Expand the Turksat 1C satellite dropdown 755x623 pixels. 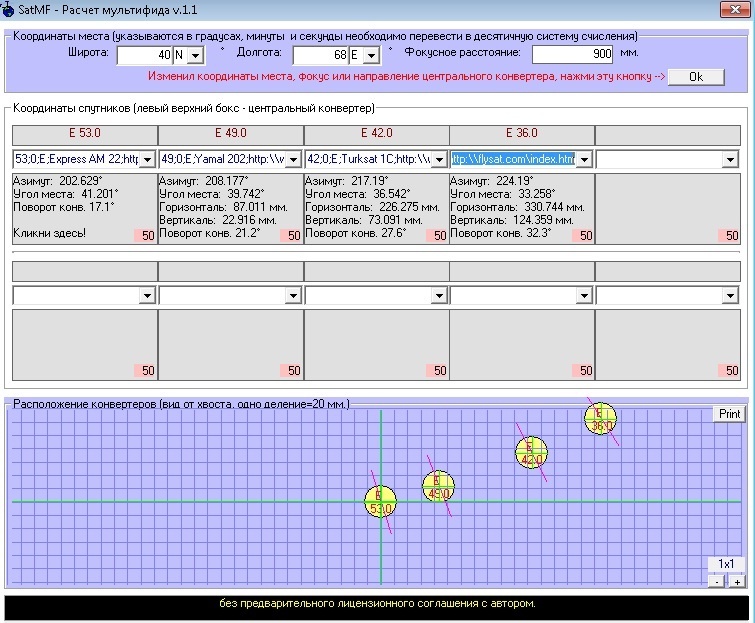pyautogui.click(x=439, y=159)
